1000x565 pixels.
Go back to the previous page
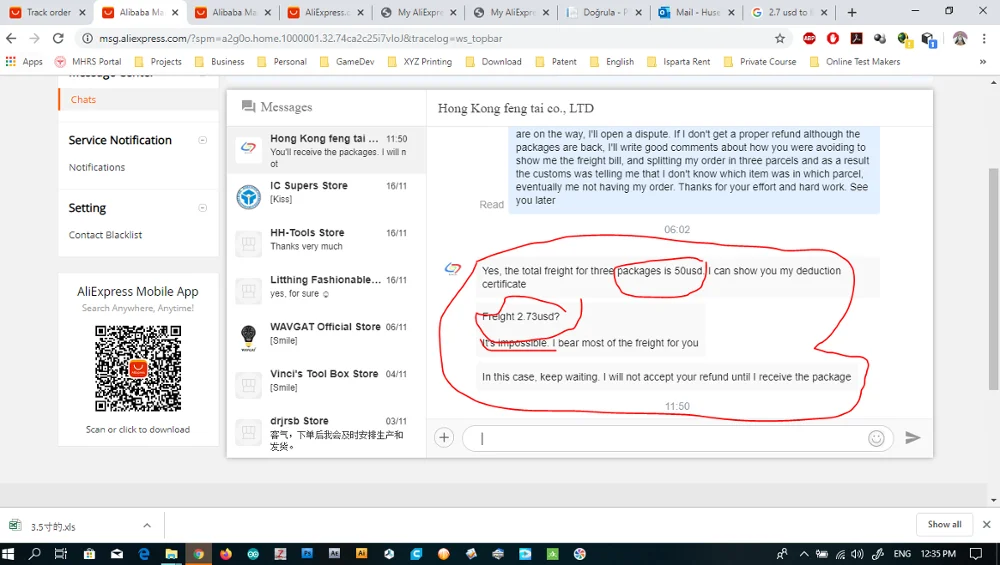[11, 38]
